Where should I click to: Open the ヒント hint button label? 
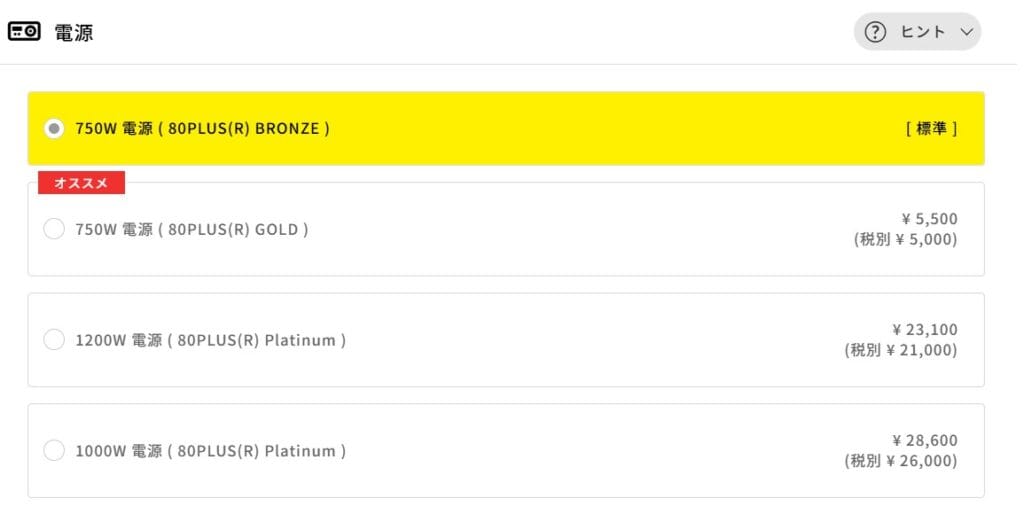click(x=923, y=32)
